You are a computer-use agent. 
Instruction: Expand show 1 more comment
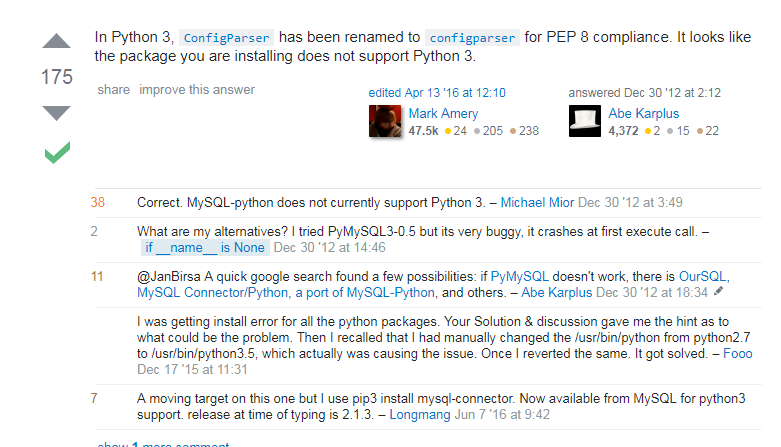(163, 444)
